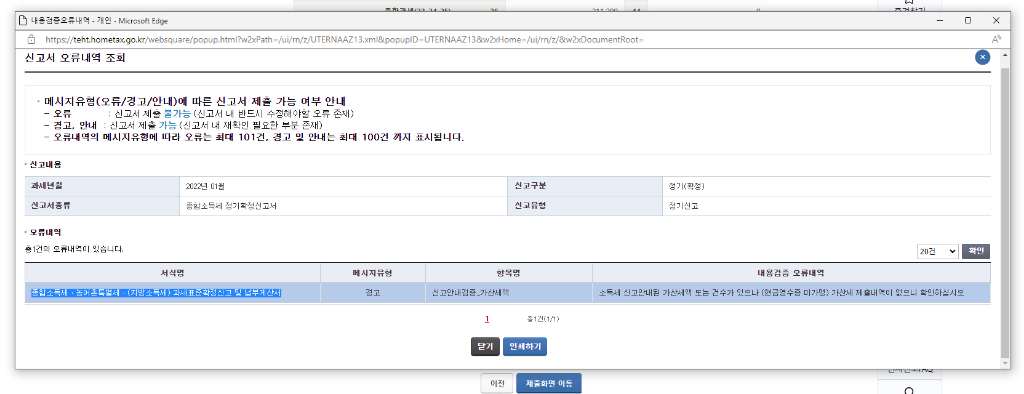Open the highlighted 종합소득세 form name link

tap(156, 293)
